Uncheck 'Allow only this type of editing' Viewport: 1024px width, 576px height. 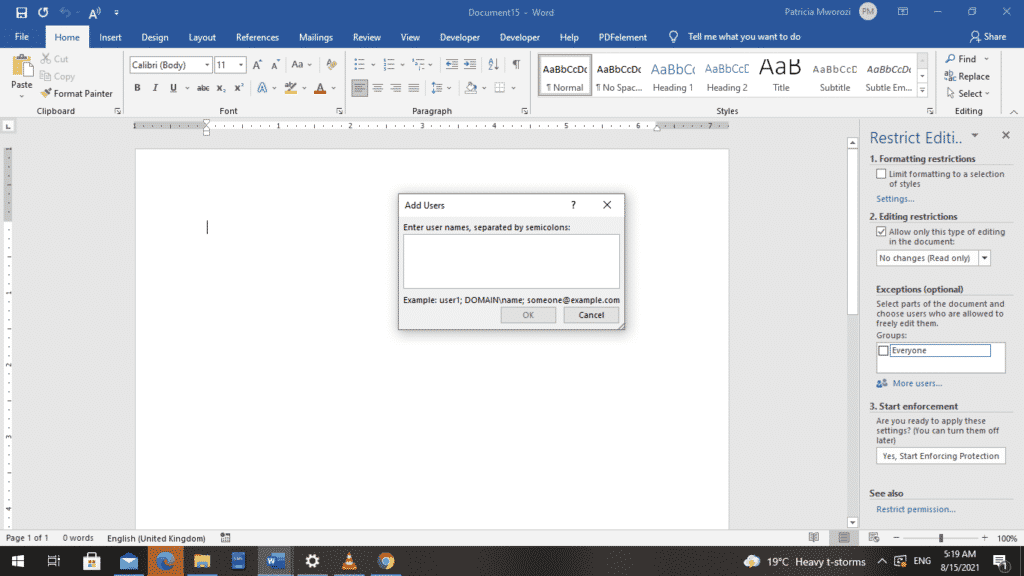pos(882,231)
